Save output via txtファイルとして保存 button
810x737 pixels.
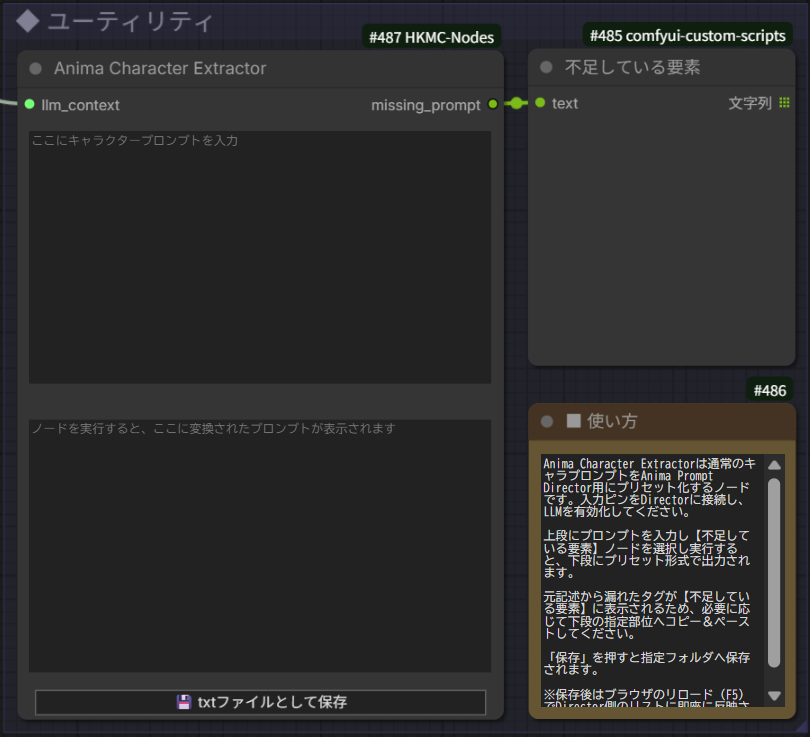[260, 702]
